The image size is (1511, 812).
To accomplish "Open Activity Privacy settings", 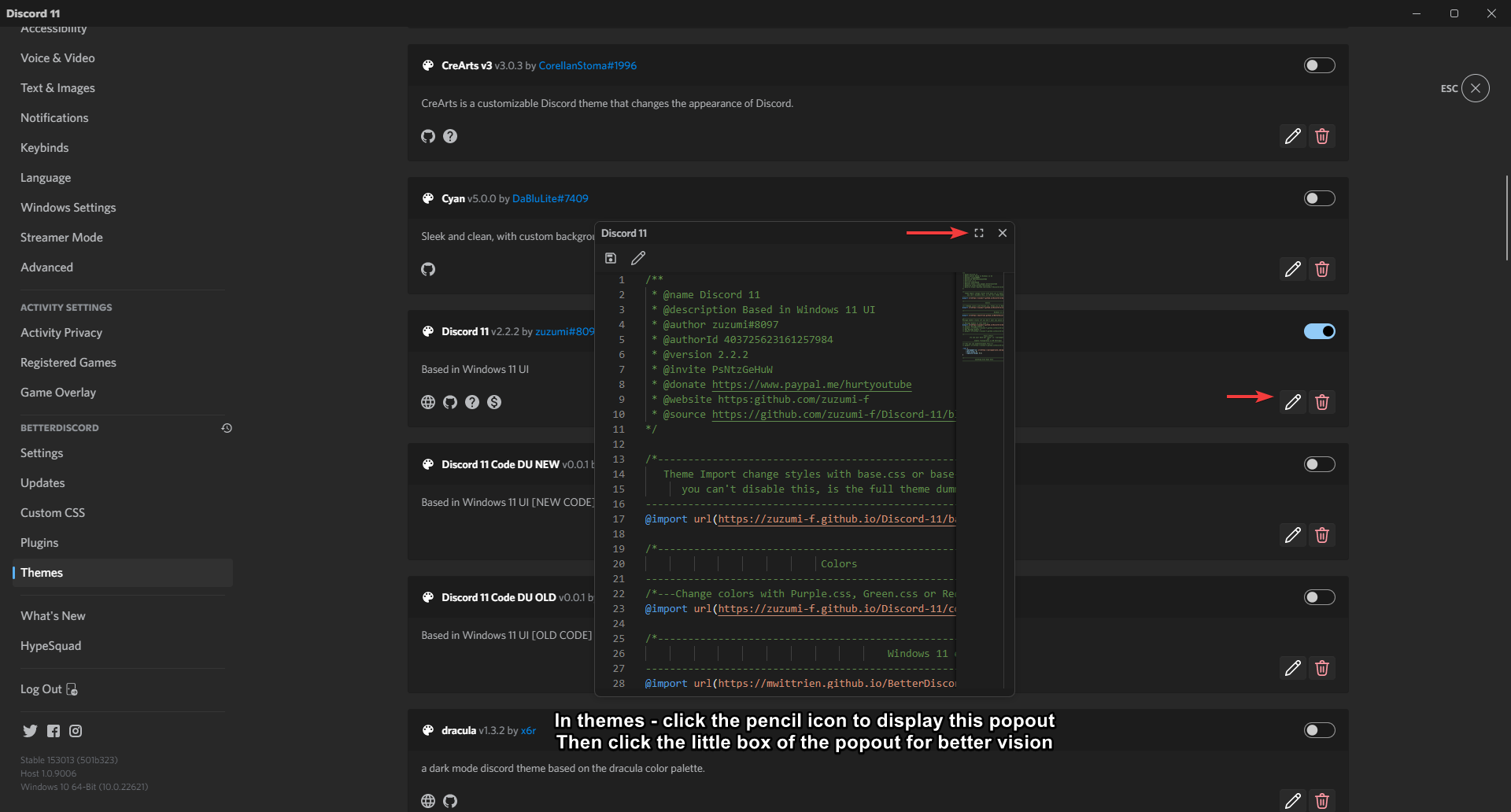I will (123, 333).
